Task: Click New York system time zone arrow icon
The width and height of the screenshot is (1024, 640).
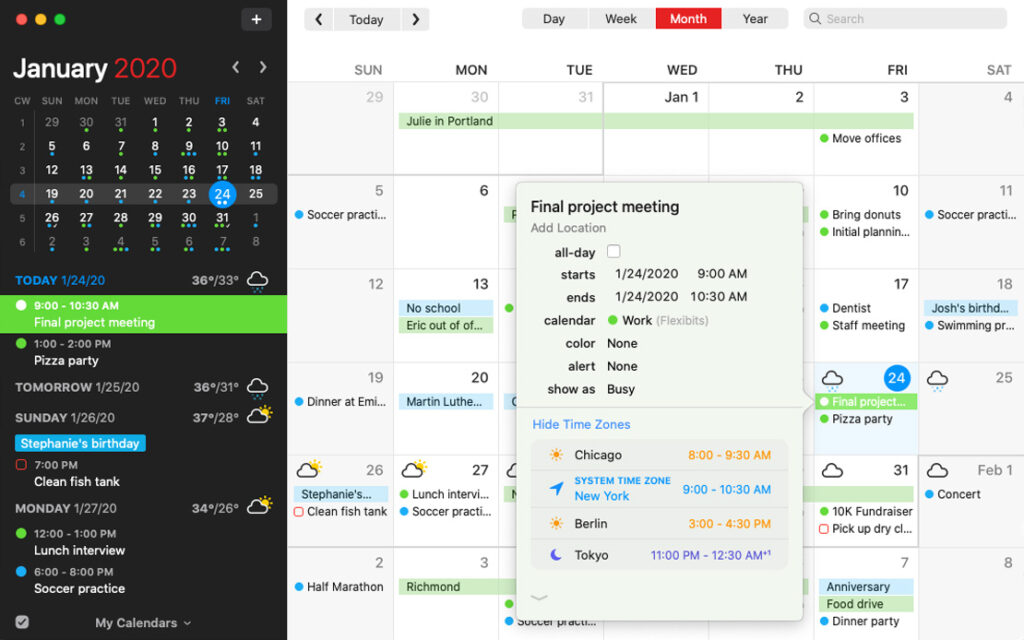Action: pos(556,489)
